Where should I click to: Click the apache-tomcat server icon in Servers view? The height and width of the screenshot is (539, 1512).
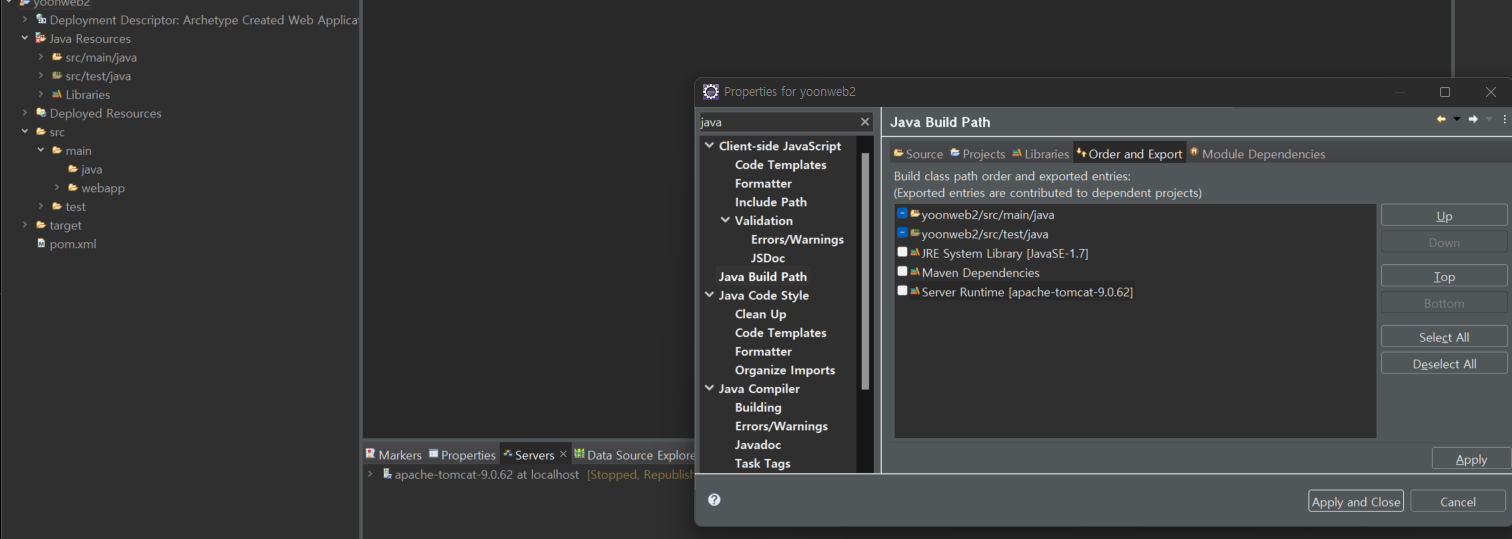point(387,474)
